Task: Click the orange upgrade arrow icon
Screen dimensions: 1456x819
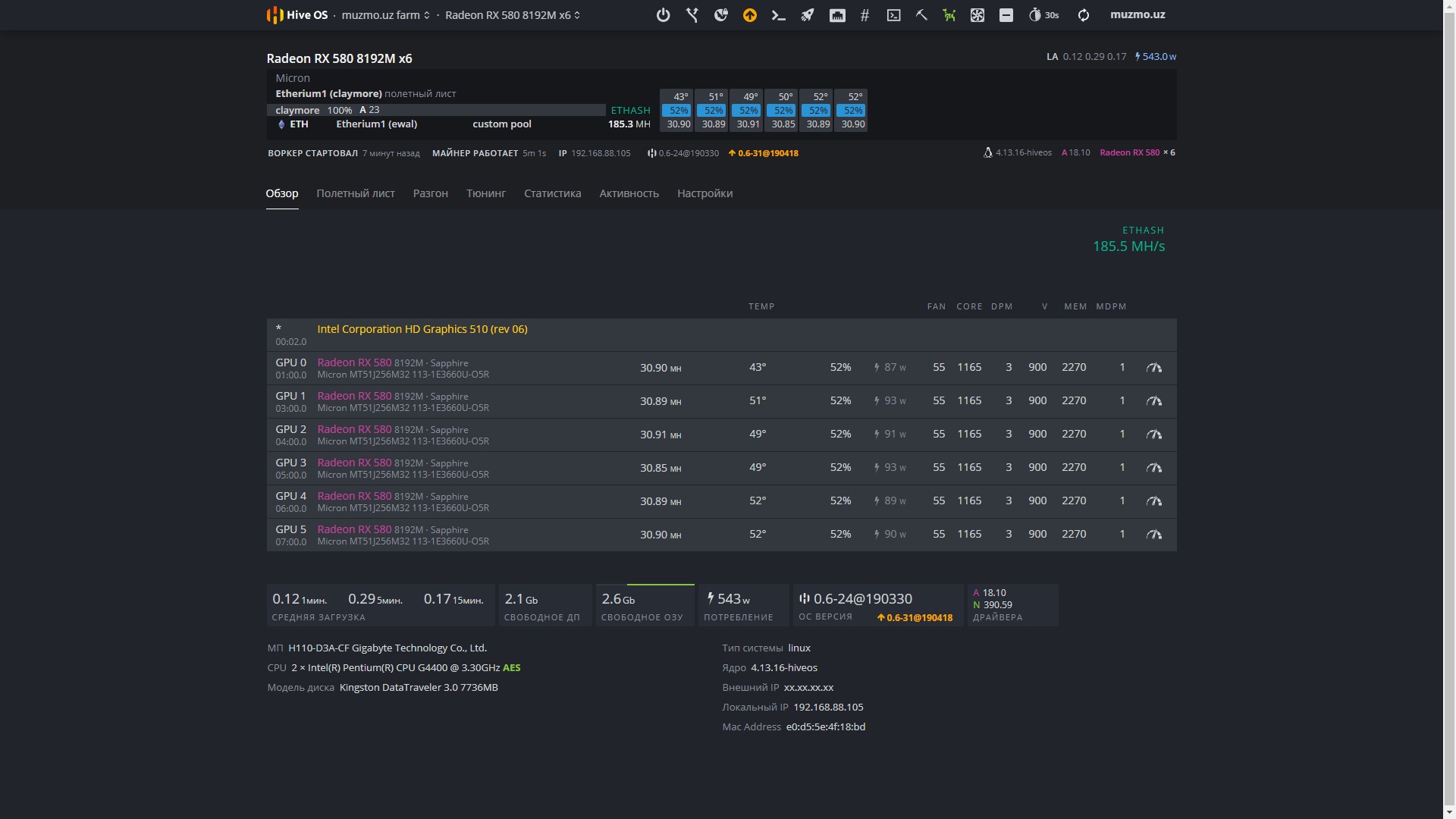Action: click(x=749, y=15)
